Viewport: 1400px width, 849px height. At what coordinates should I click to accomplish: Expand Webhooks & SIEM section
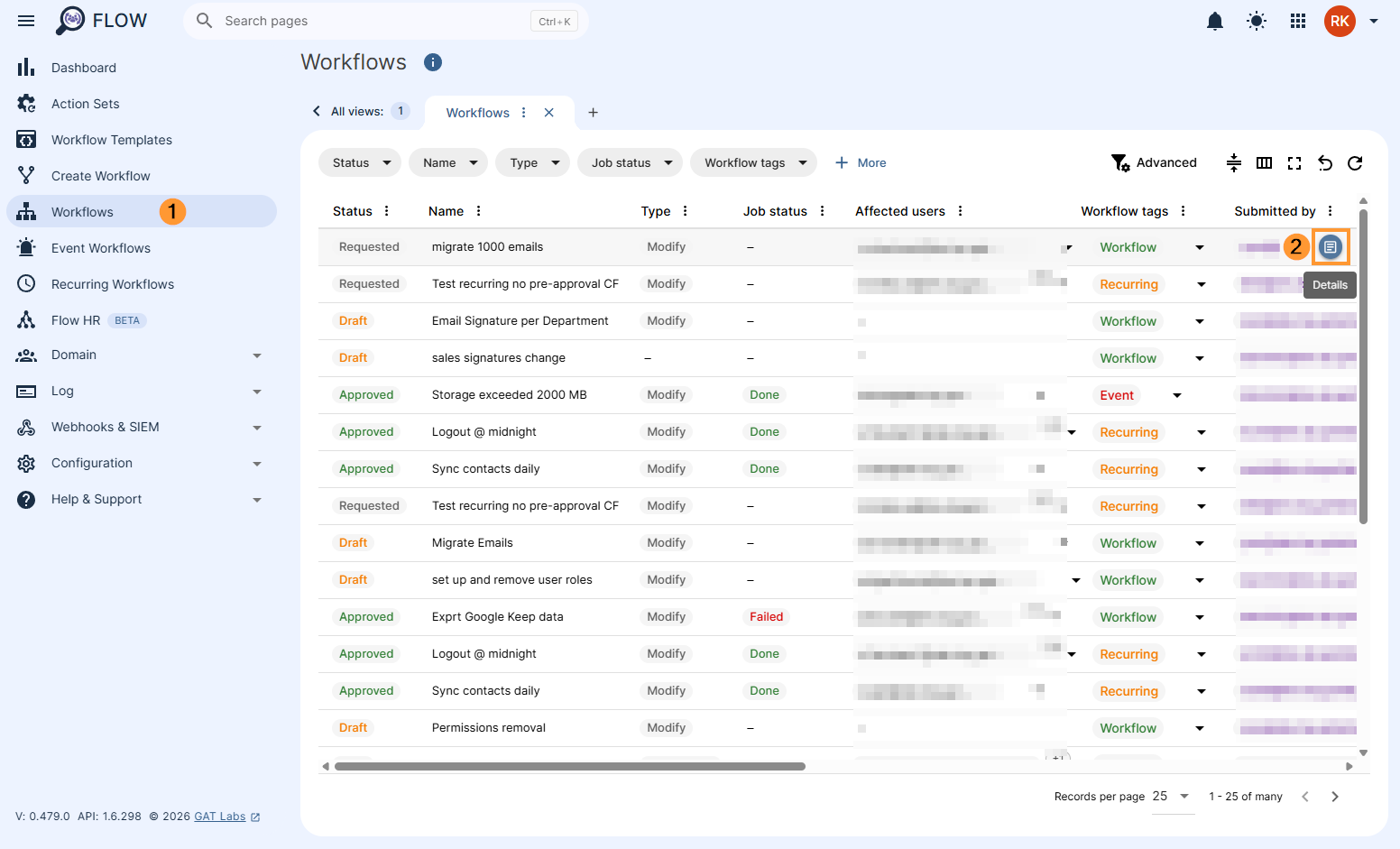pos(142,428)
